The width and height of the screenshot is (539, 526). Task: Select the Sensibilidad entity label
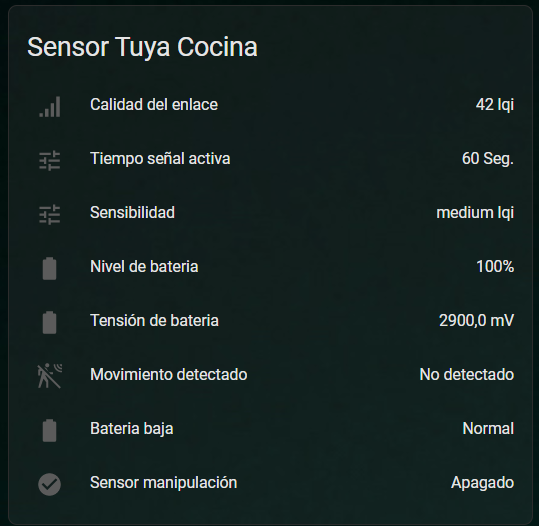pyautogui.click(x=132, y=212)
